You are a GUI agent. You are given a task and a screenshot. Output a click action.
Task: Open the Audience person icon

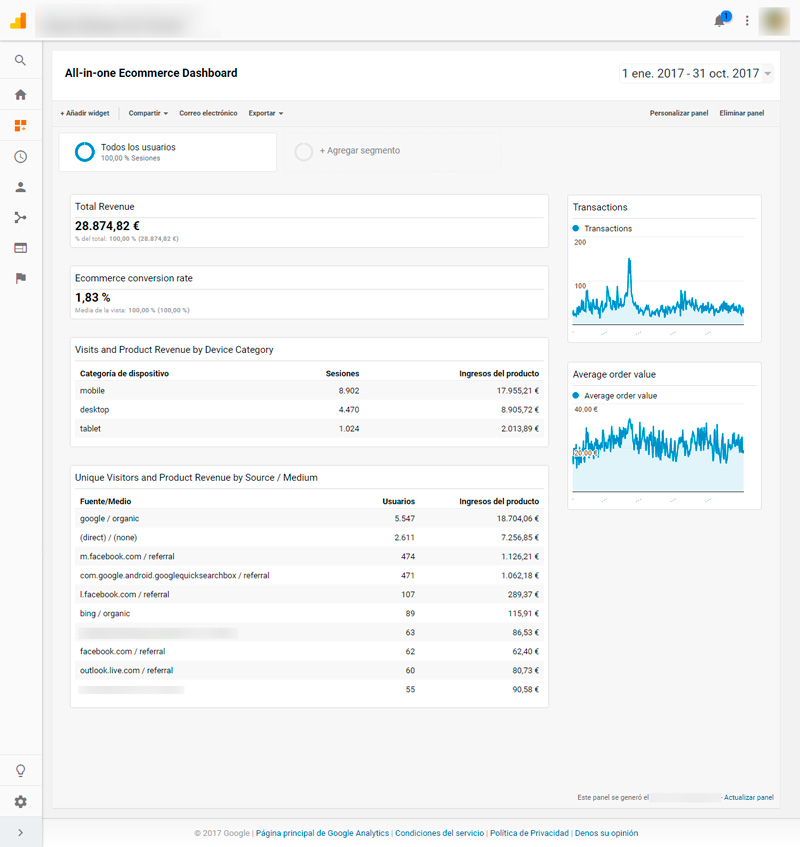(20, 187)
